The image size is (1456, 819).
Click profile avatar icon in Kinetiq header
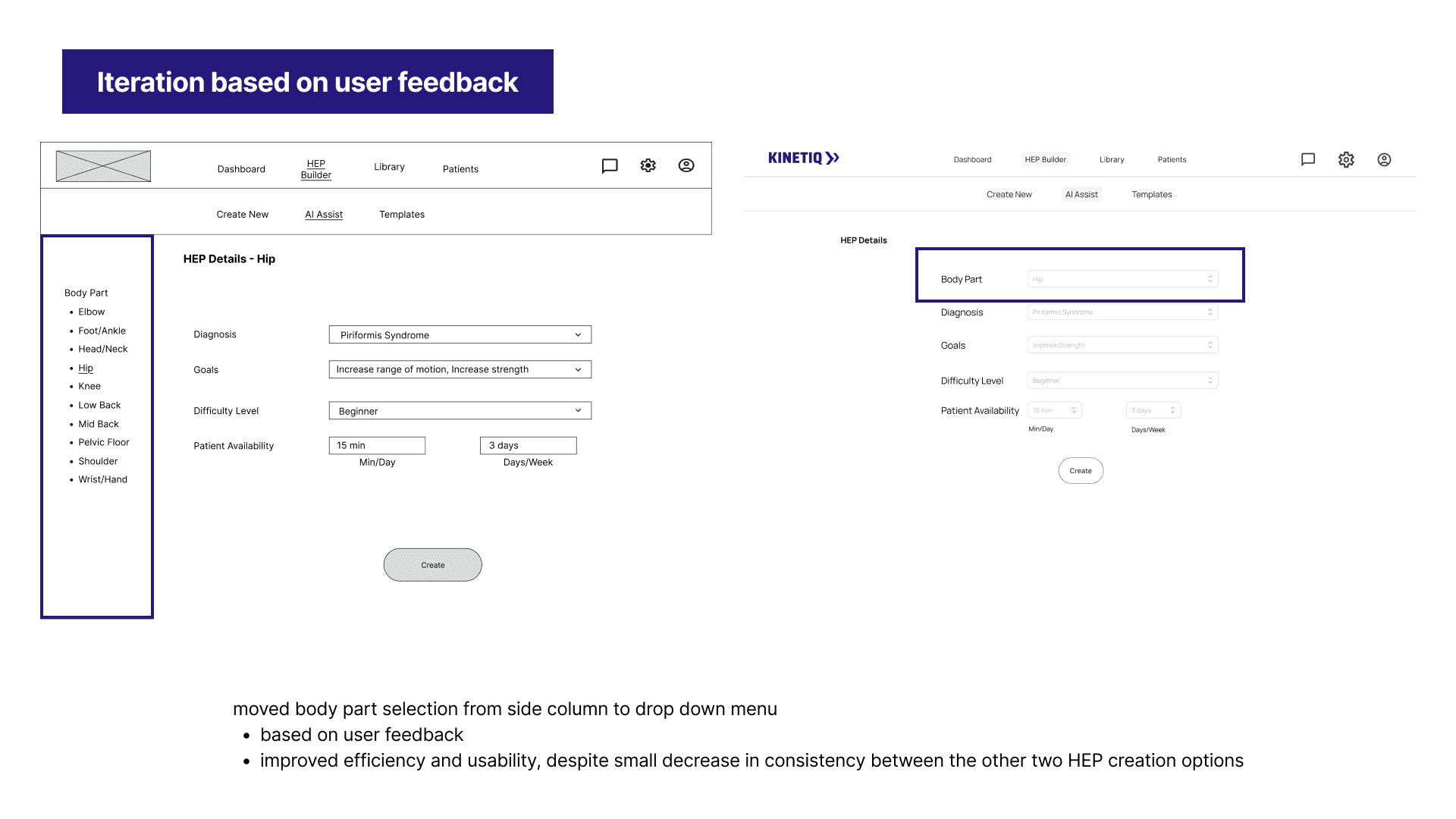[1384, 159]
